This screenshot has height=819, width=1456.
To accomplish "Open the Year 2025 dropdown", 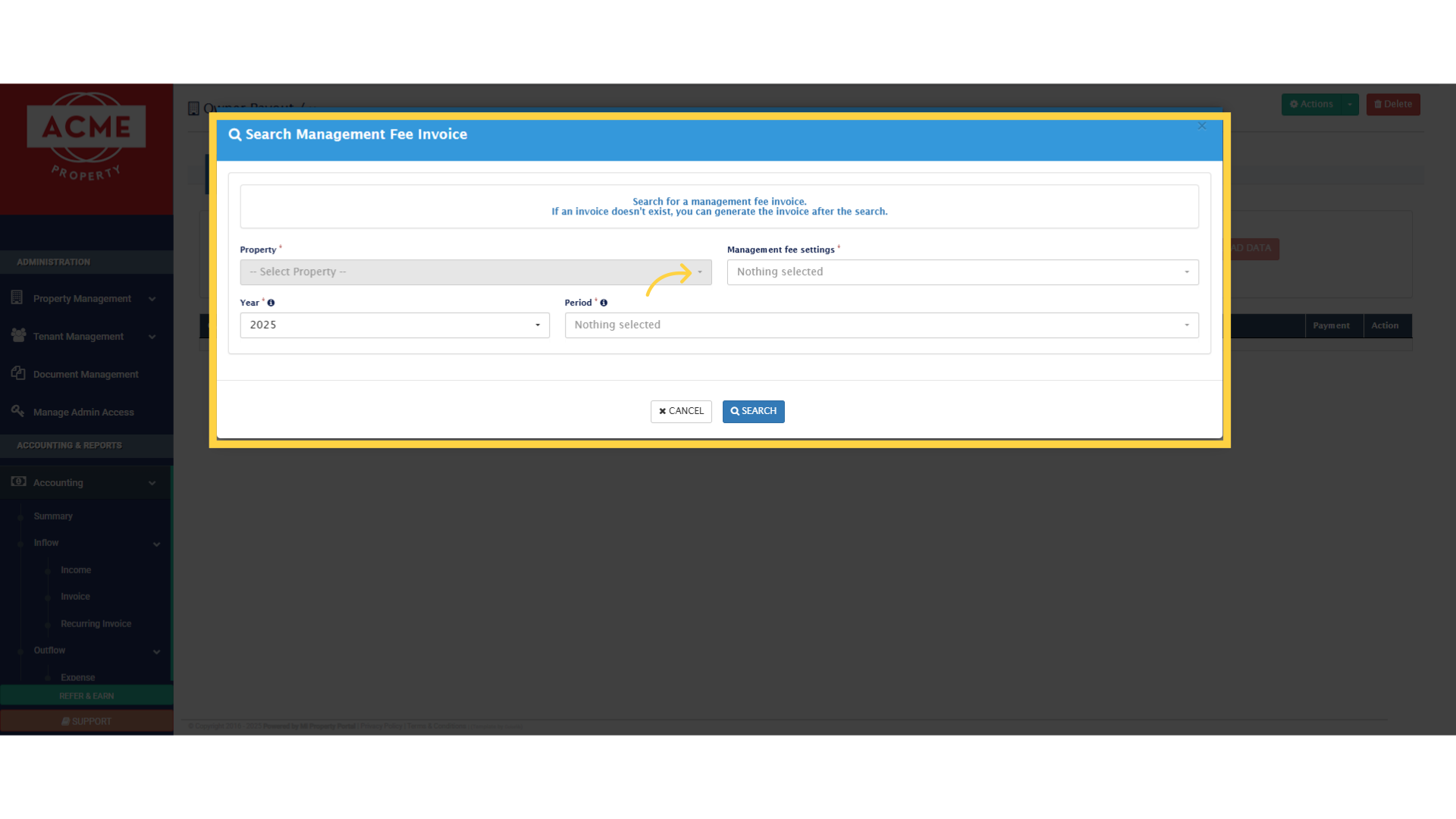I will tap(394, 325).
